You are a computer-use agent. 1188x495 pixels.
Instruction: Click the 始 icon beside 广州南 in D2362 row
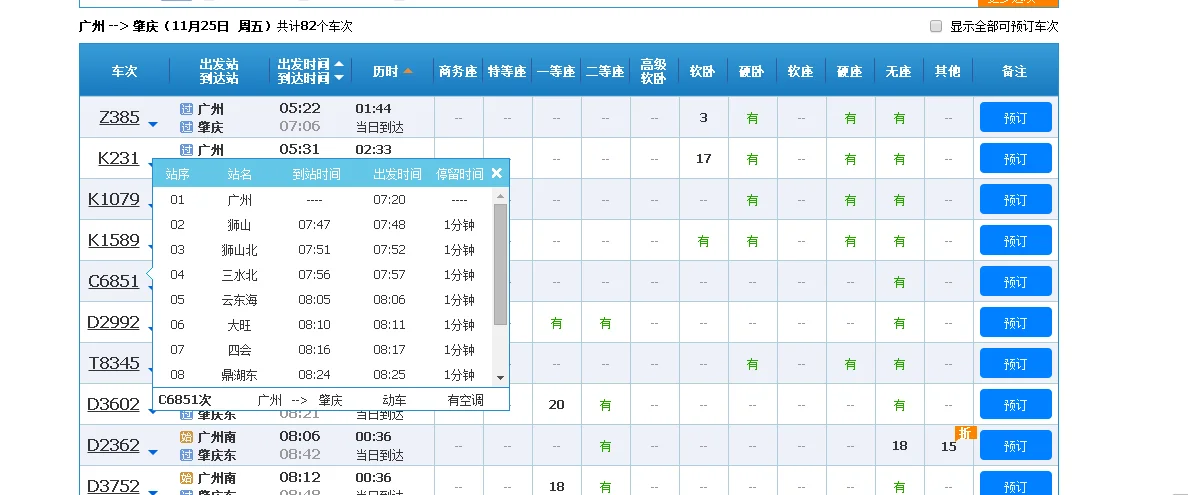[x=186, y=437]
